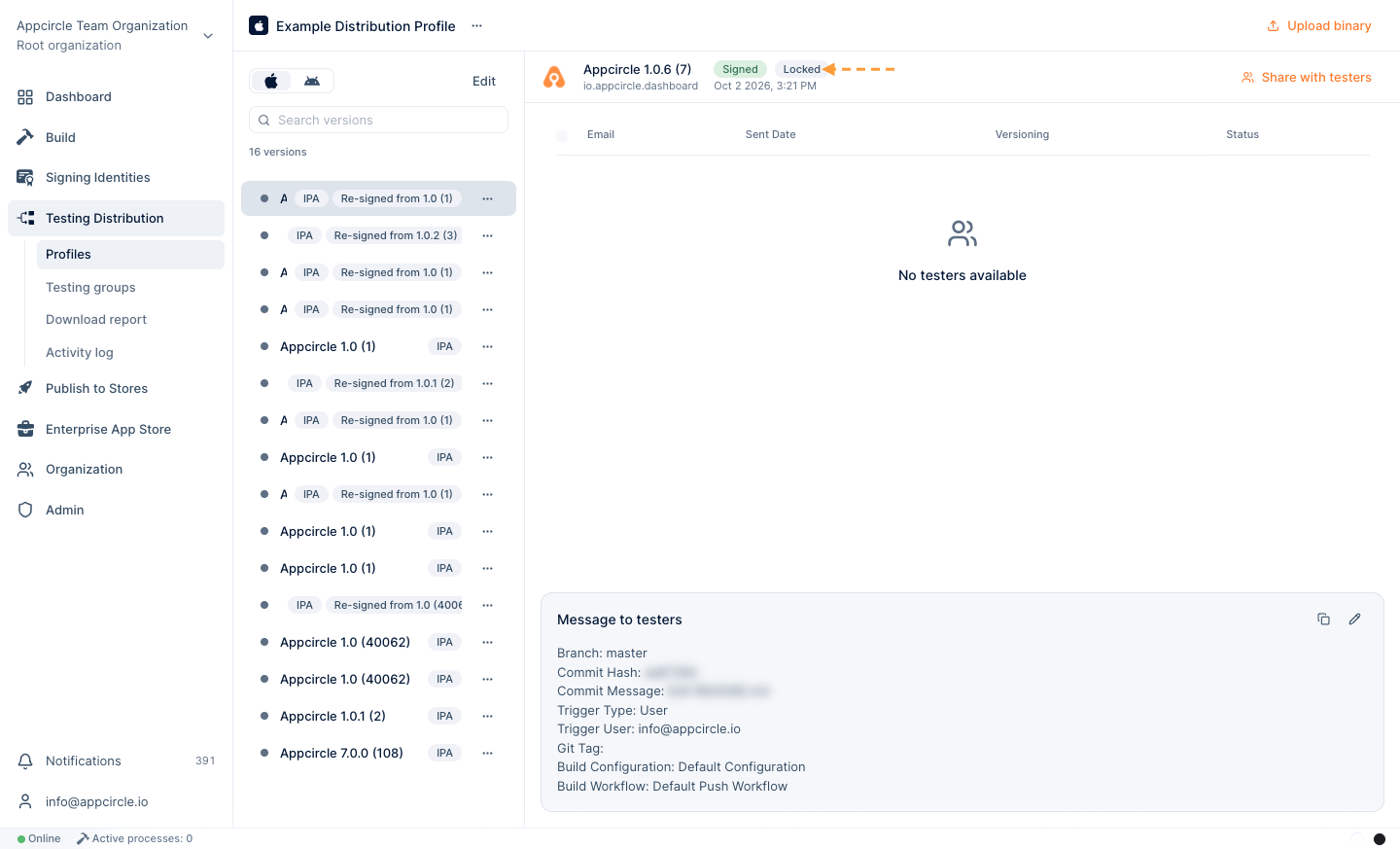Open options menu for Appcircle 7.0.0 (108)
1400x849 pixels.
pos(487,753)
